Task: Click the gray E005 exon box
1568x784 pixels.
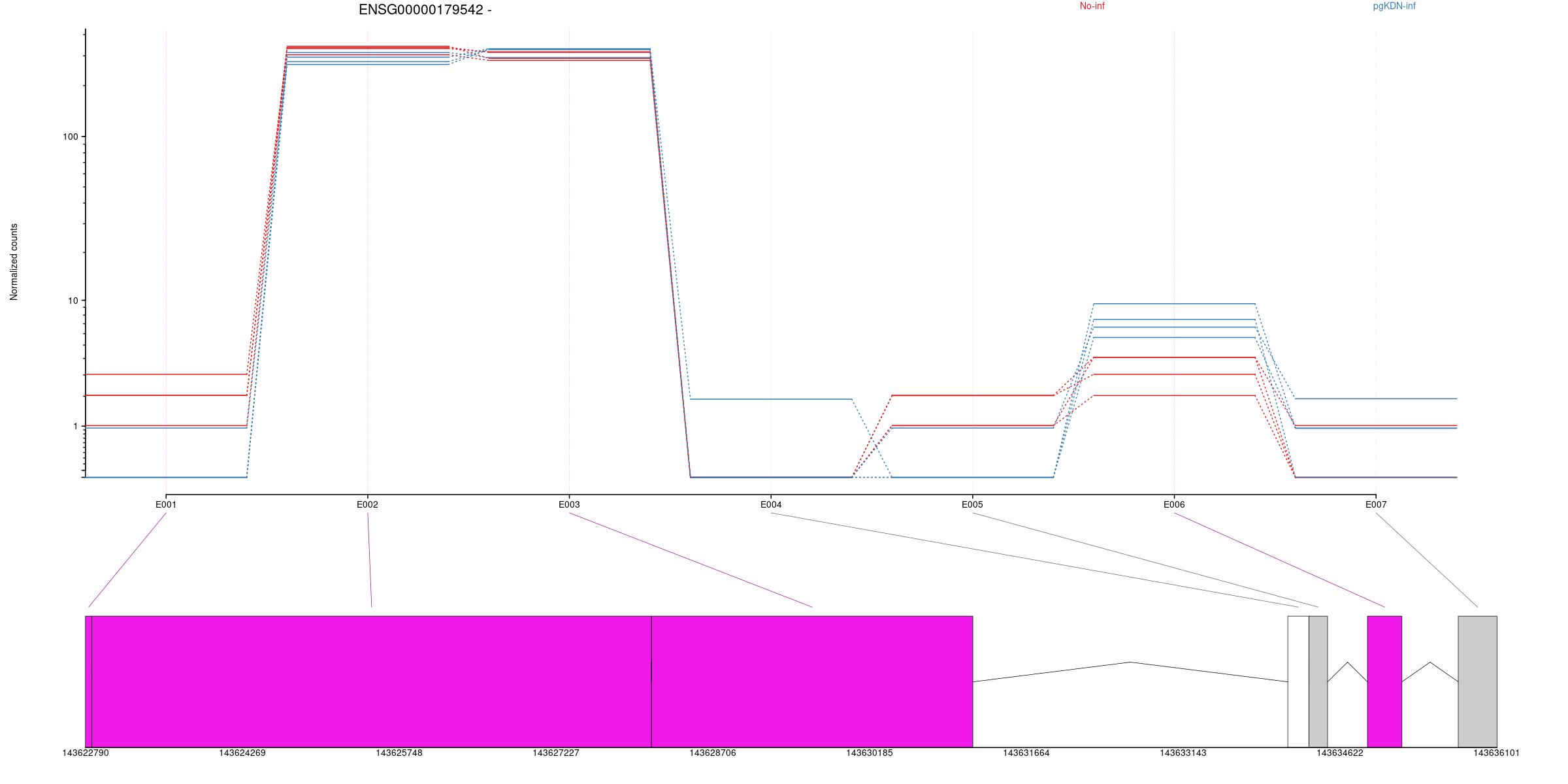Action: [1318, 681]
